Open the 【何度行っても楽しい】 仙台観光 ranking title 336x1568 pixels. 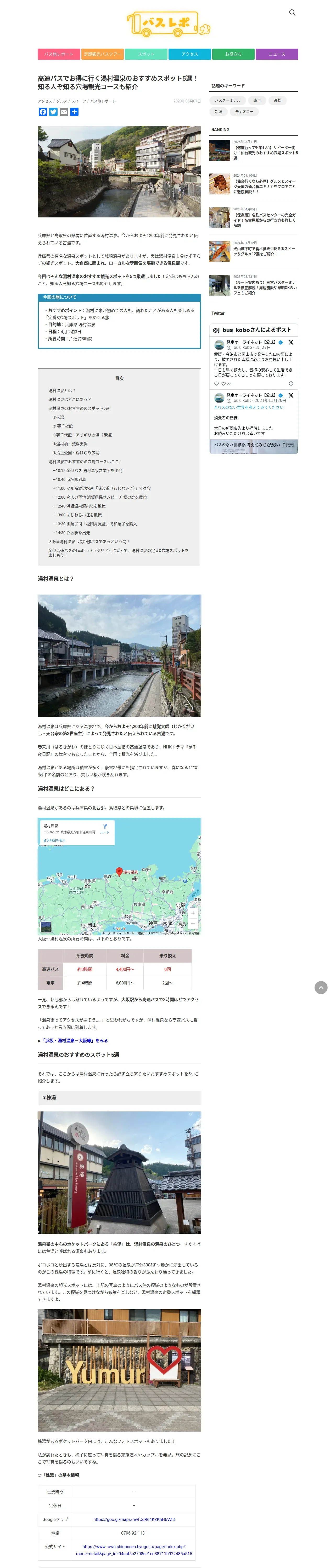coord(265,153)
